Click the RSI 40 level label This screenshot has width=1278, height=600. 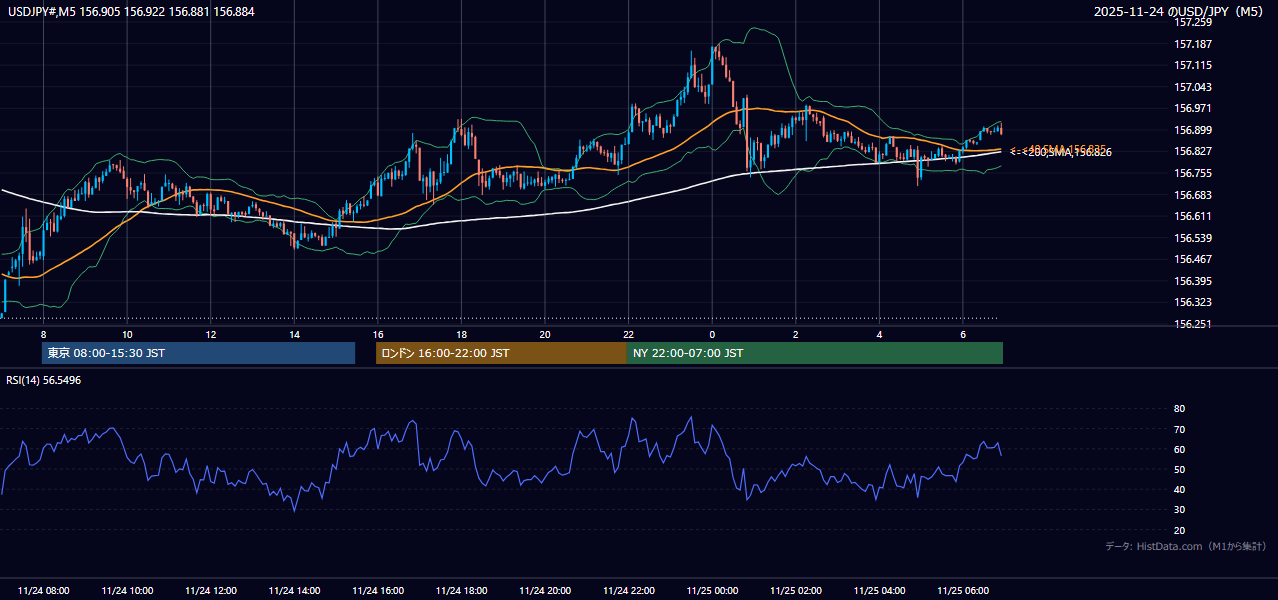pyautogui.click(x=1180, y=489)
